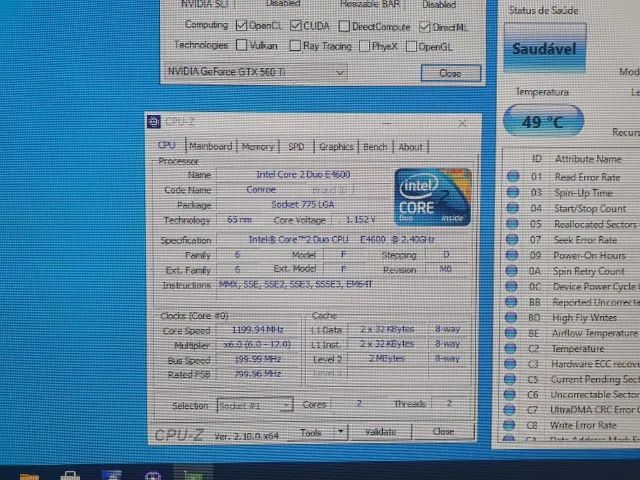Toggle the OpenGL checkbox
The width and height of the screenshot is (640, 480).
coord(411,47)
